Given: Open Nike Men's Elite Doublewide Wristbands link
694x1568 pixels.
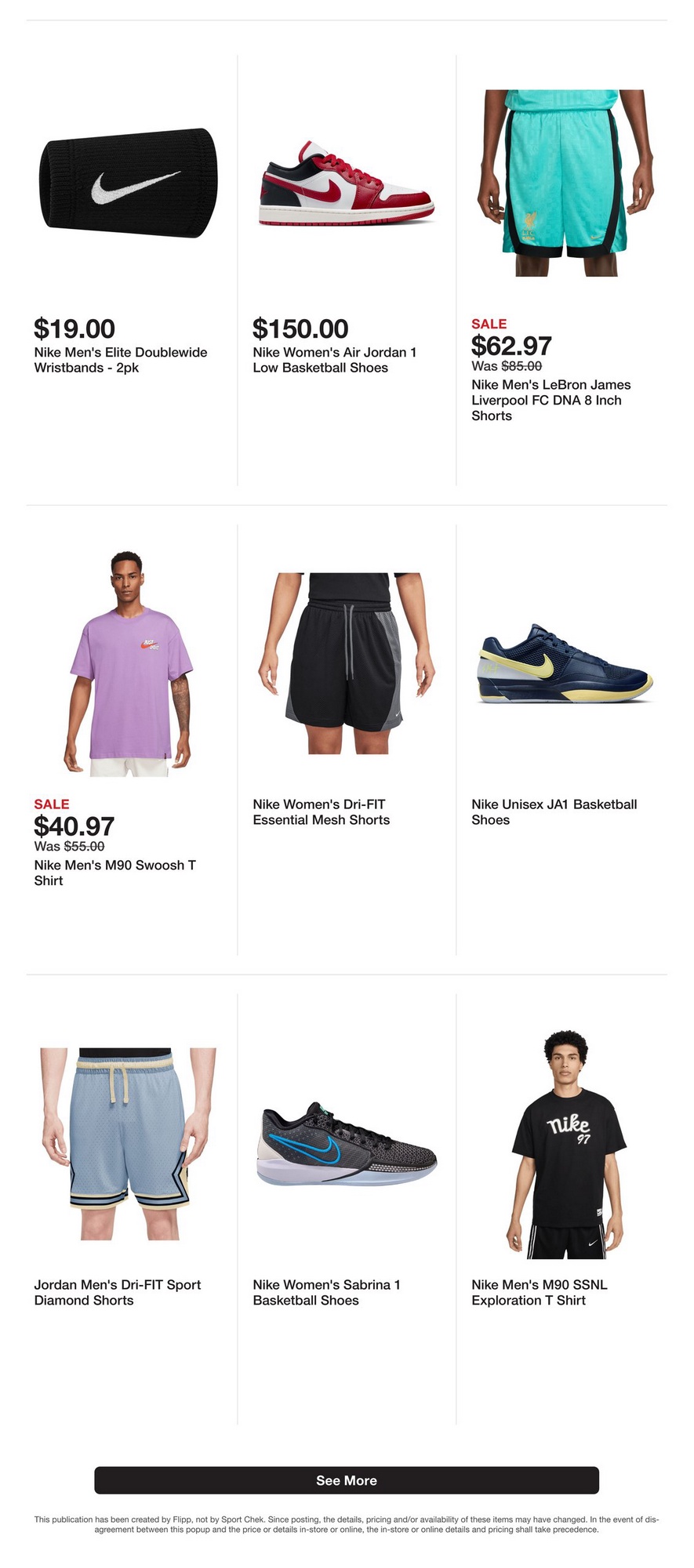Looking at the screenshot, I should point(121,360).
